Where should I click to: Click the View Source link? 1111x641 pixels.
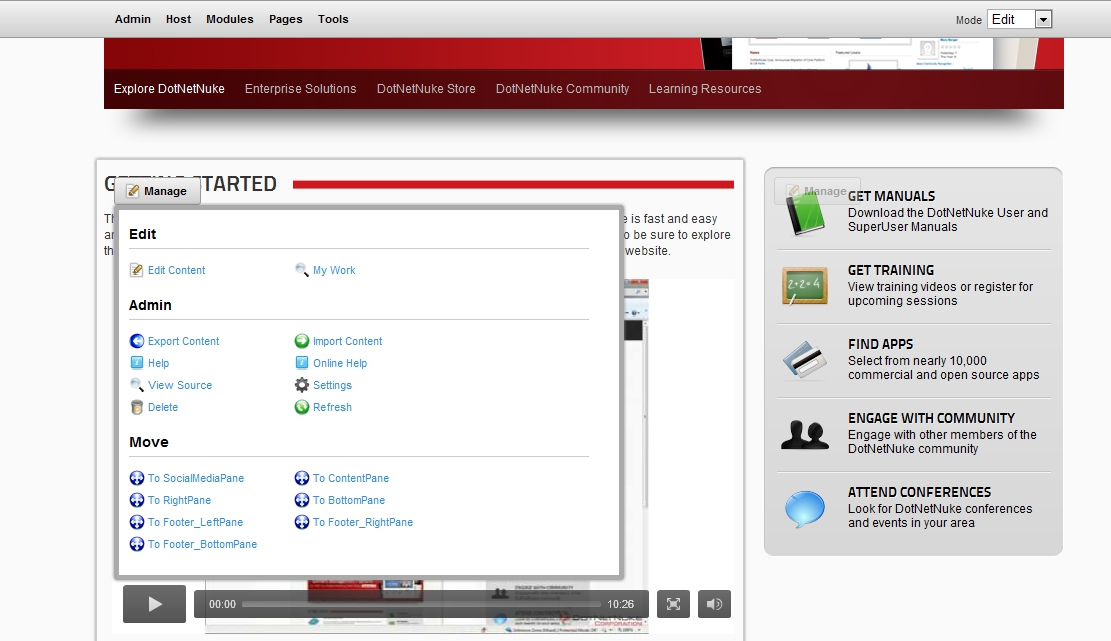180,385
